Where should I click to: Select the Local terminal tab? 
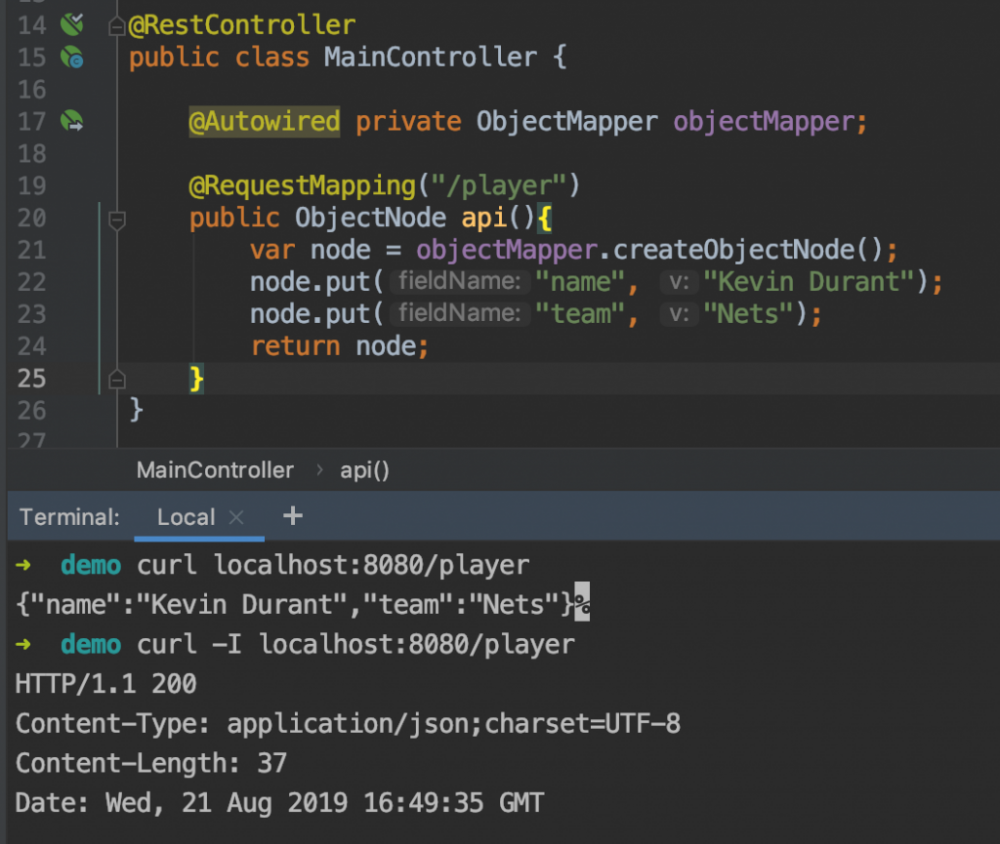(186, 517)
